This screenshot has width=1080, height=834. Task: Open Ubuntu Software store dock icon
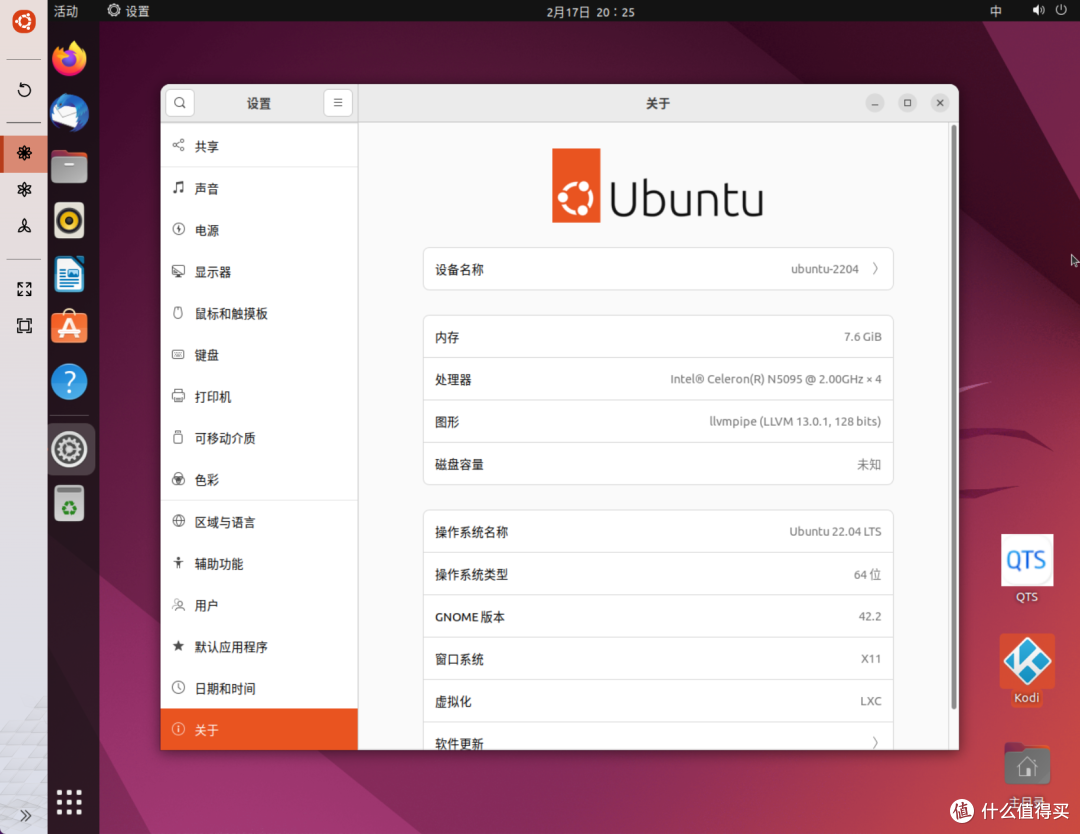[x=70, y=327]
